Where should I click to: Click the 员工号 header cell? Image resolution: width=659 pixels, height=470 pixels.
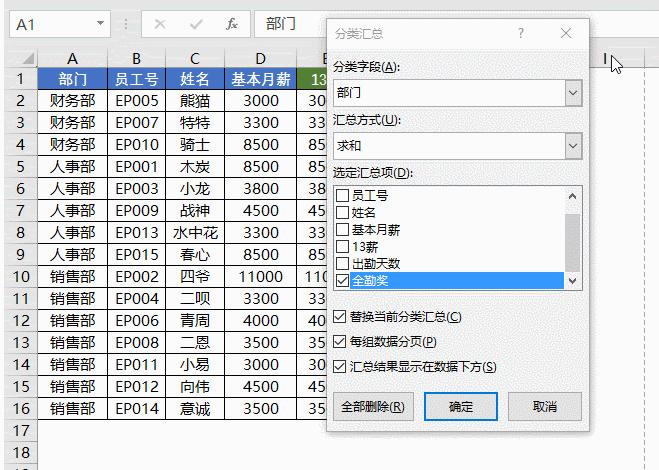pyautogui.click(x=137, y=79)
